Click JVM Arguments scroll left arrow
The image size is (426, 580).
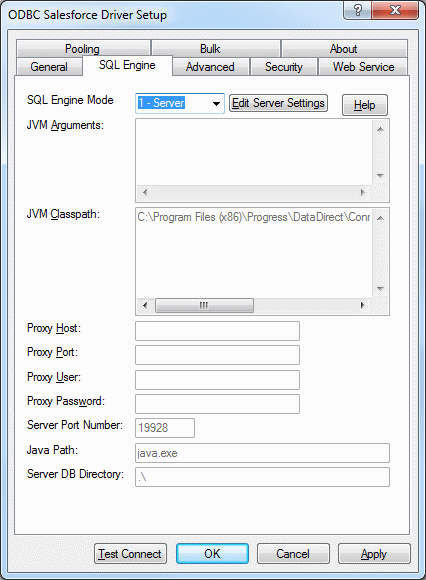pyautogui.click(x=145, y=192)
